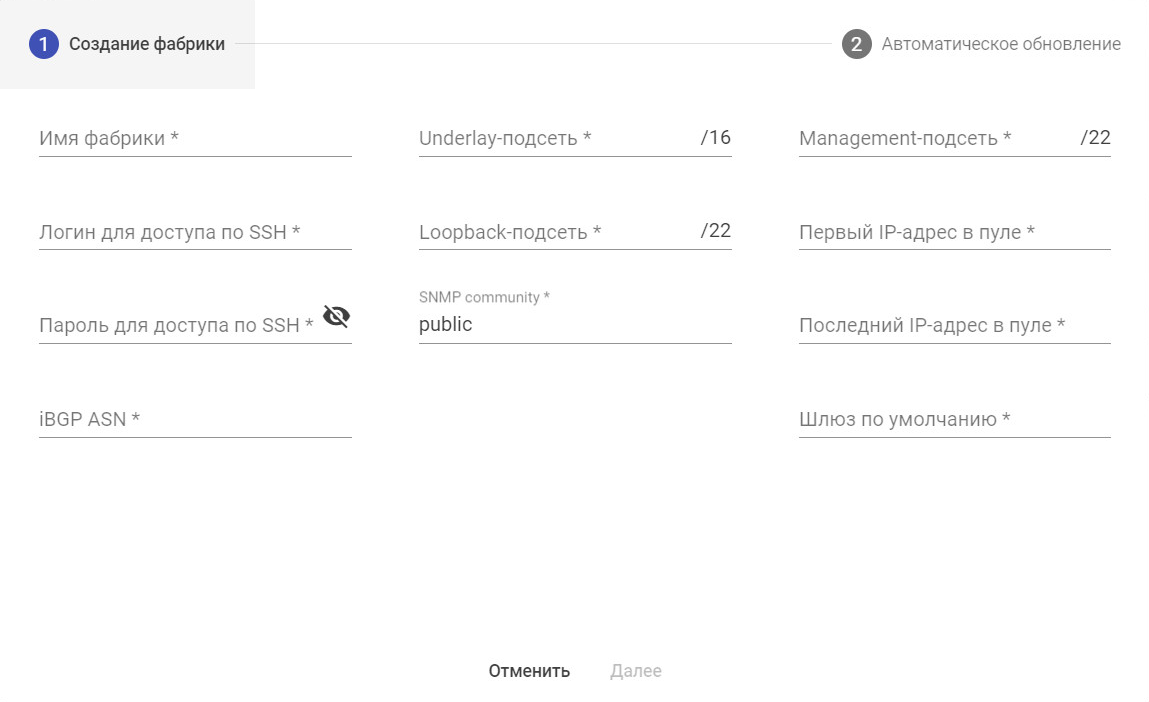Click the /22 suffix on Management subnet
1149x702 pixels.
point(1096,138)
